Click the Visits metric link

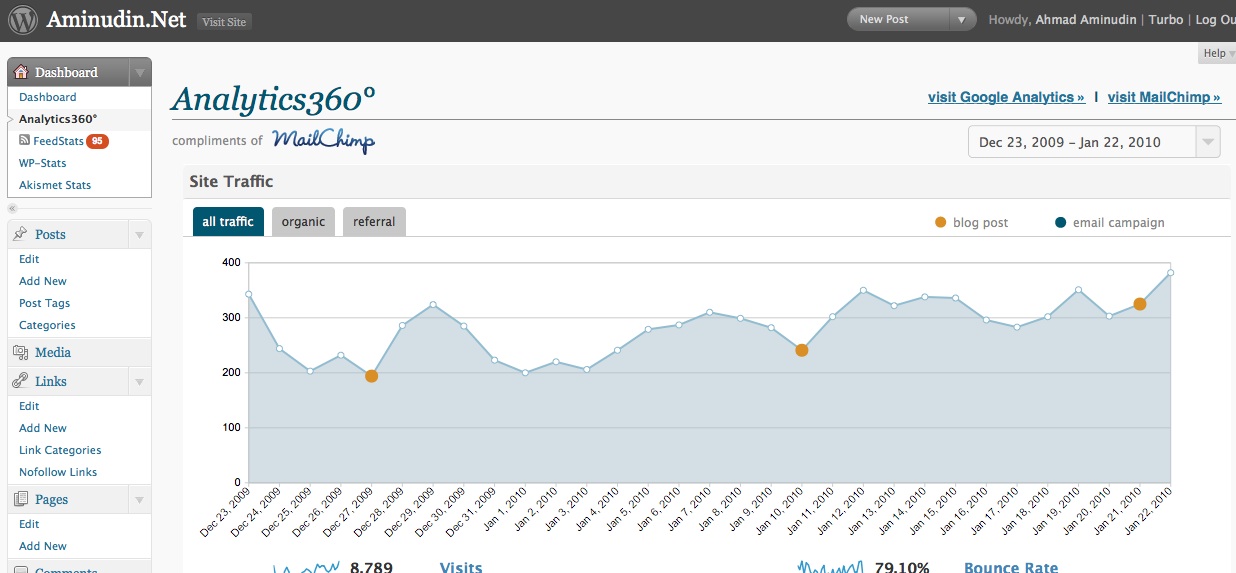[x=461, y=567]
